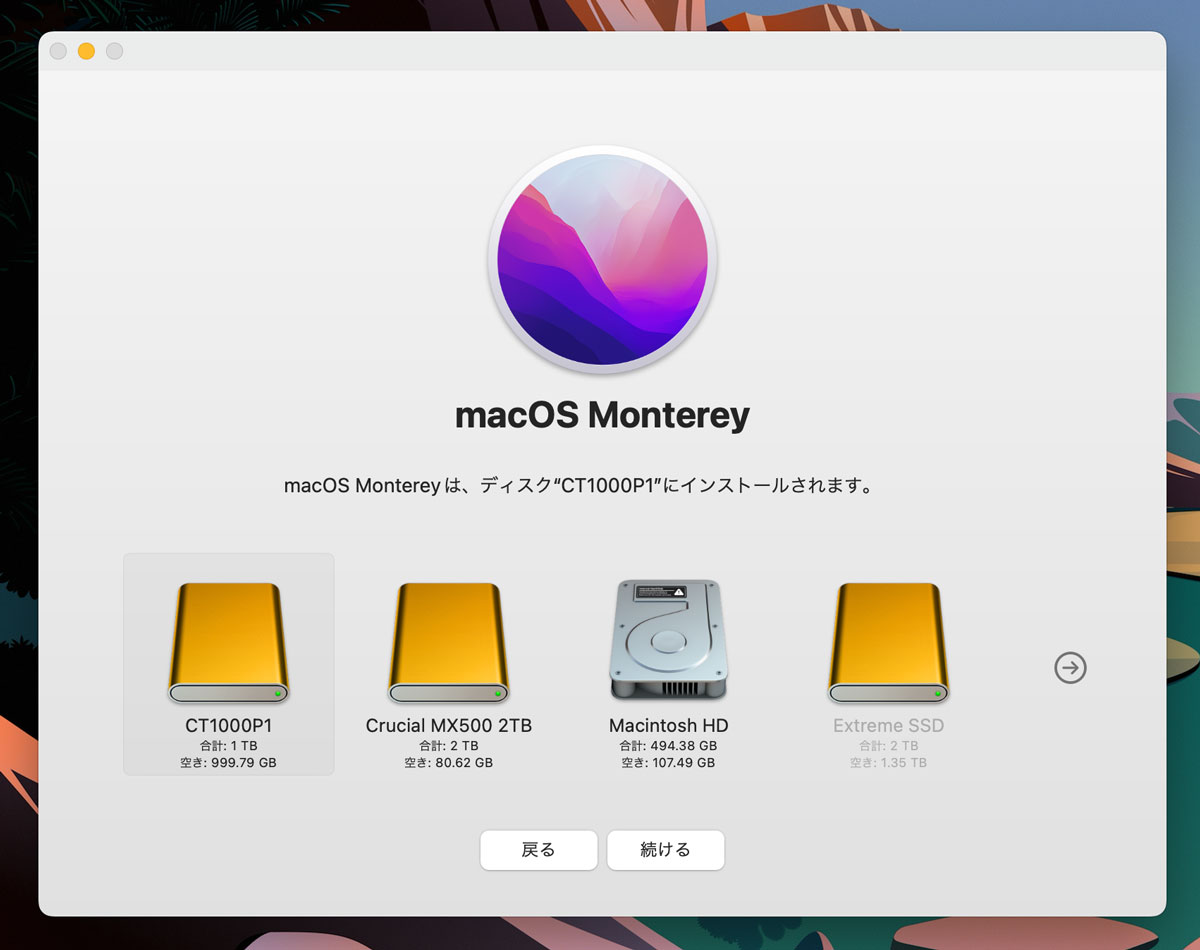Click the 空き: 999.79 GB free space text
This screenshot has height=950, width=1200.
pos(229,763)
